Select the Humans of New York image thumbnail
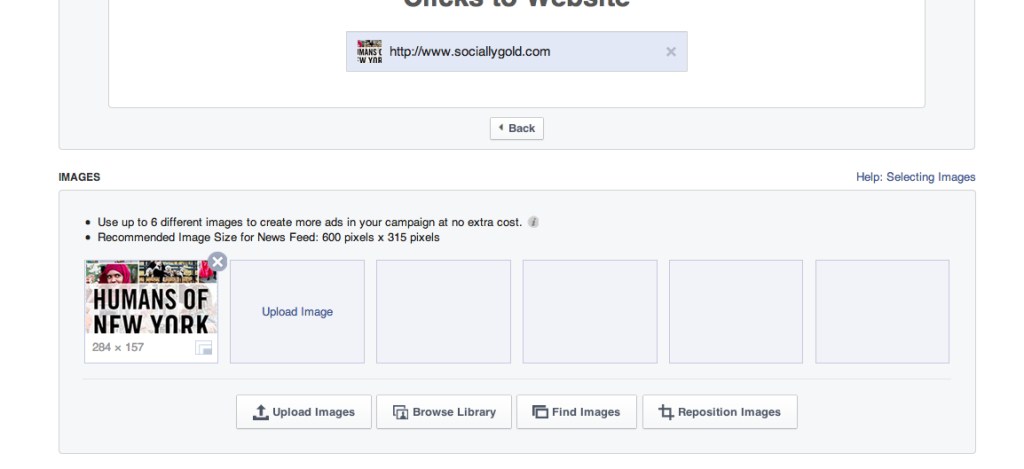Viewport: 1024px width, 469px height. (x=151, y=297)
